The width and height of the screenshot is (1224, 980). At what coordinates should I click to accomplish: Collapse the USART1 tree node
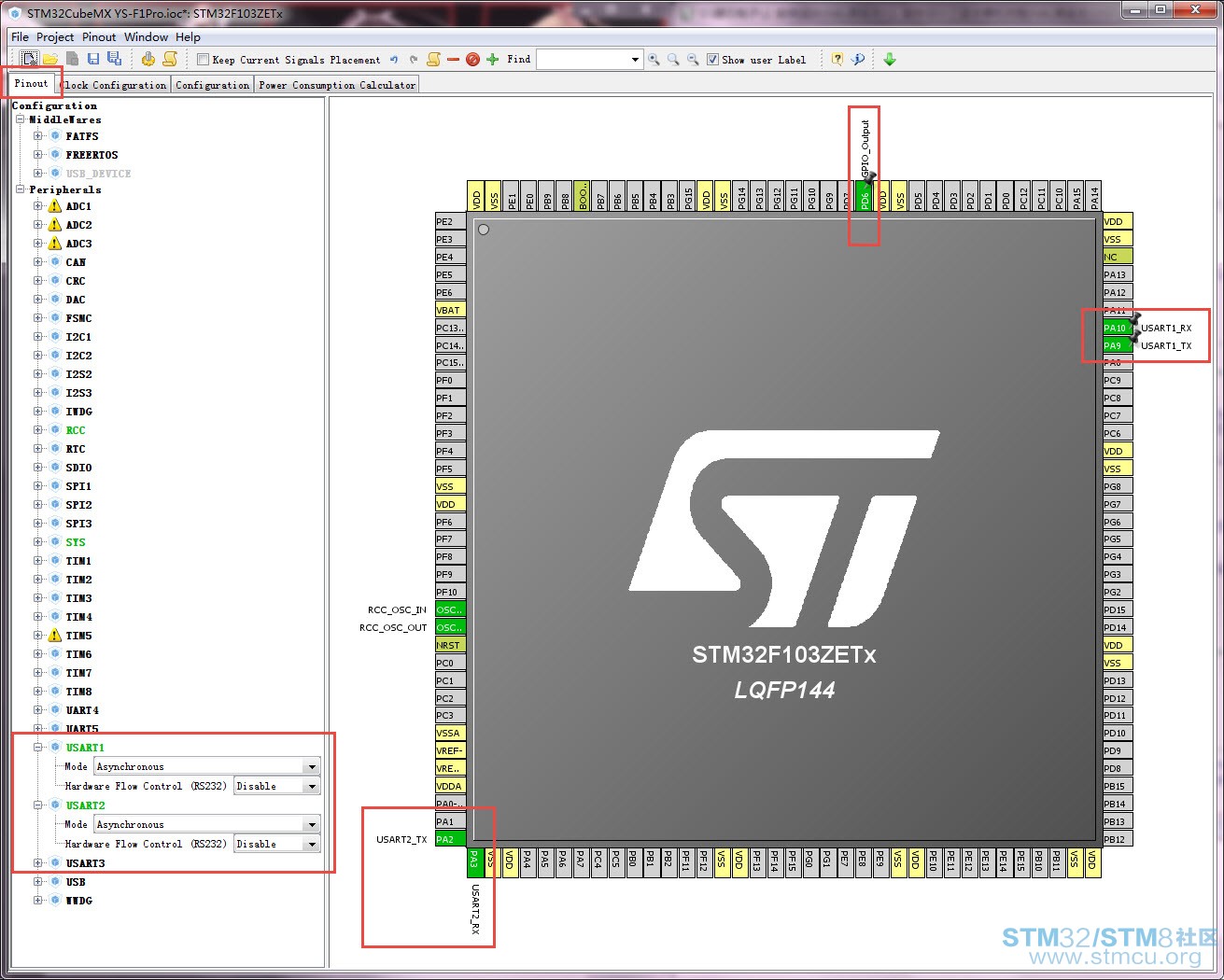tap(38, 748)
